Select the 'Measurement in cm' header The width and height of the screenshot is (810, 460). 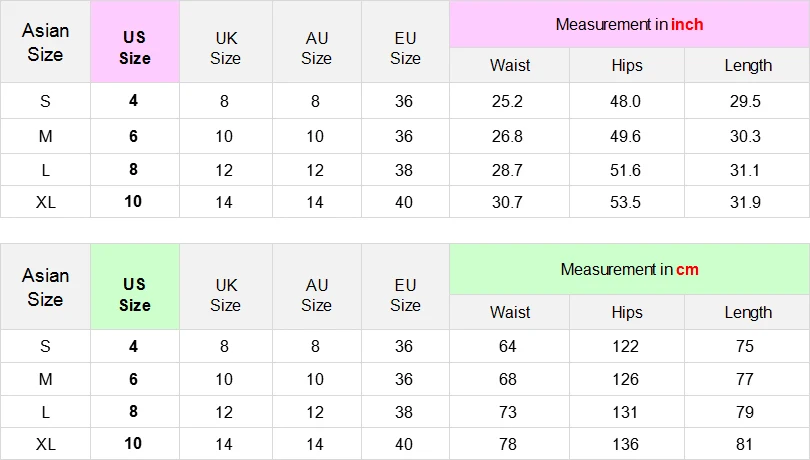(629, 269)
